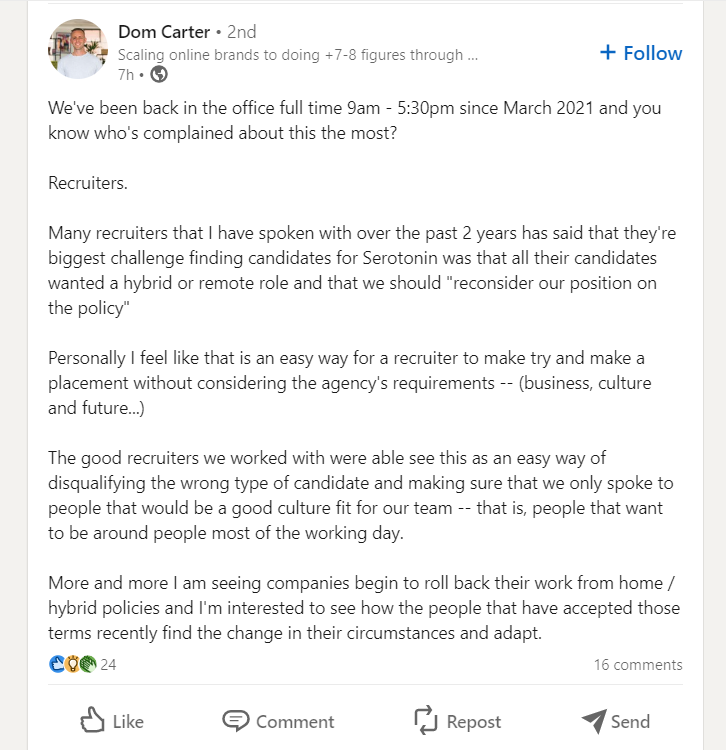Click the paragraph starting 'More and more'
This screenshot has height=750, width=726.
point(364,608)
